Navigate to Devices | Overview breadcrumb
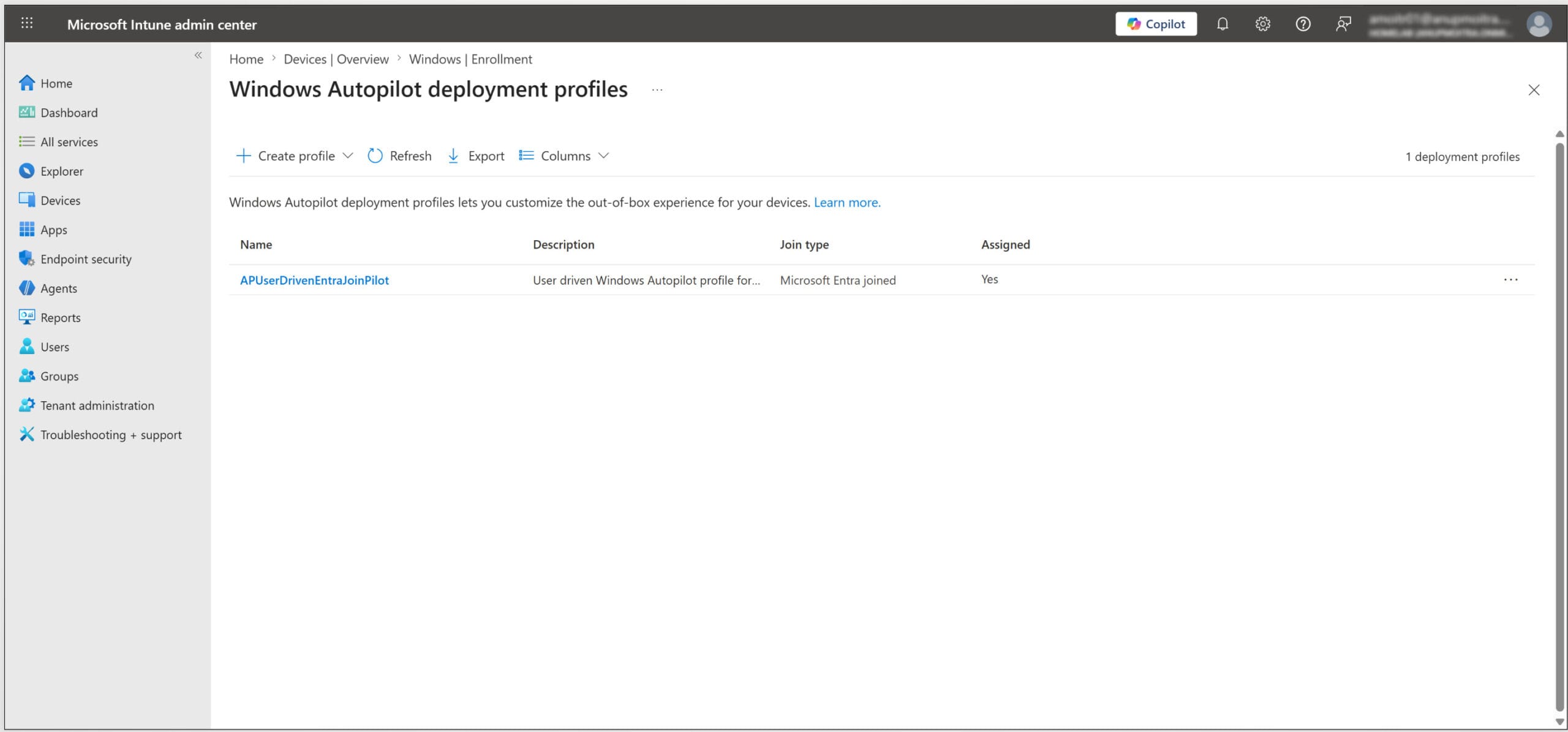The image size is (1568, 732). pyautogui.click(x=336, y=59)
